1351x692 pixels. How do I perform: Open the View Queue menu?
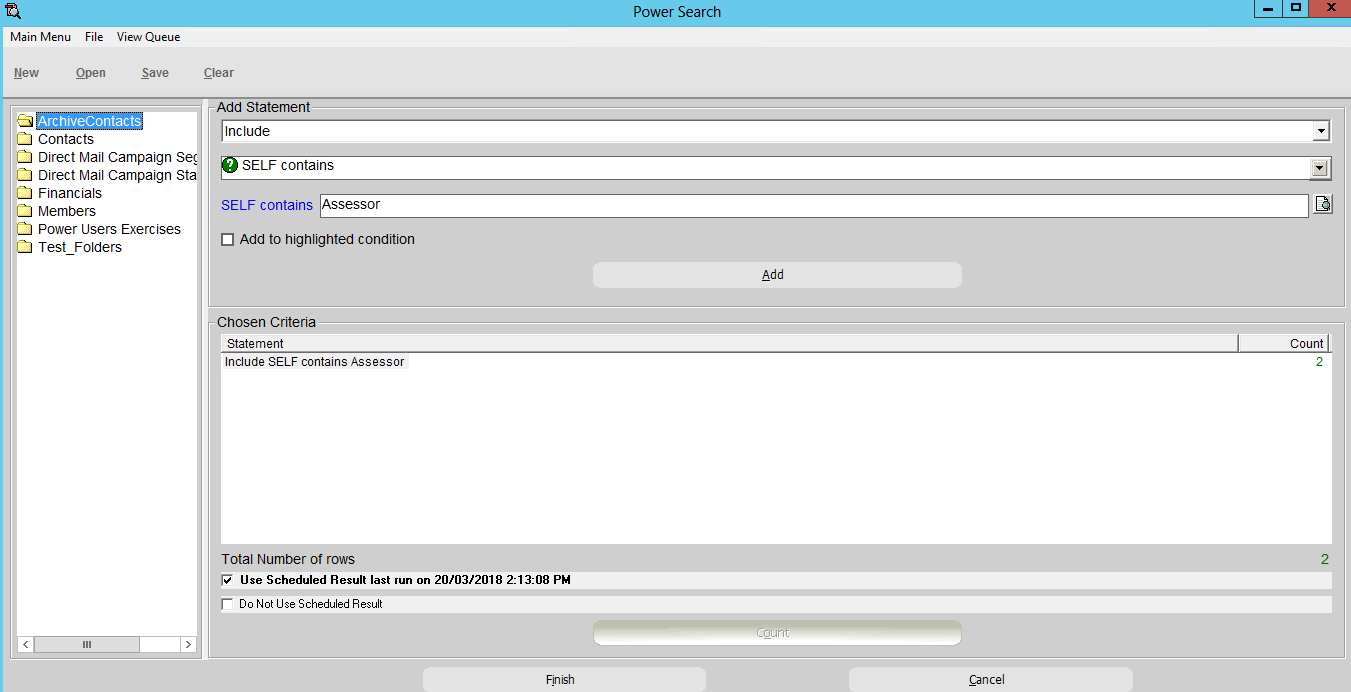point(148,37)
